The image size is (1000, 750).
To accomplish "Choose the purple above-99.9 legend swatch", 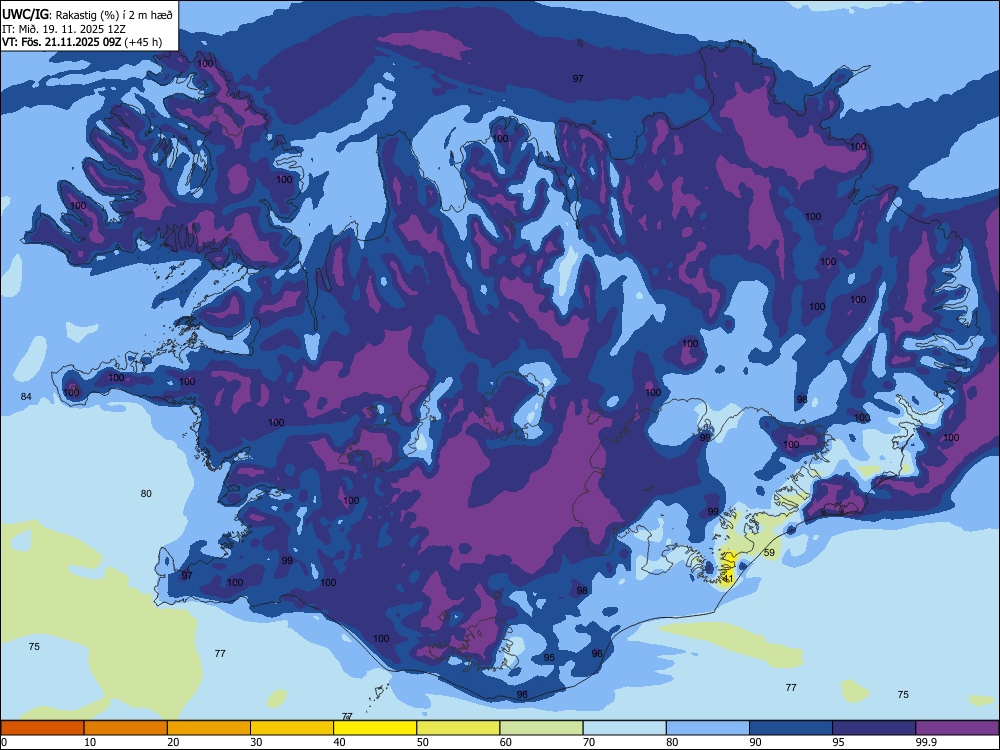I will [x=957, y=728].
